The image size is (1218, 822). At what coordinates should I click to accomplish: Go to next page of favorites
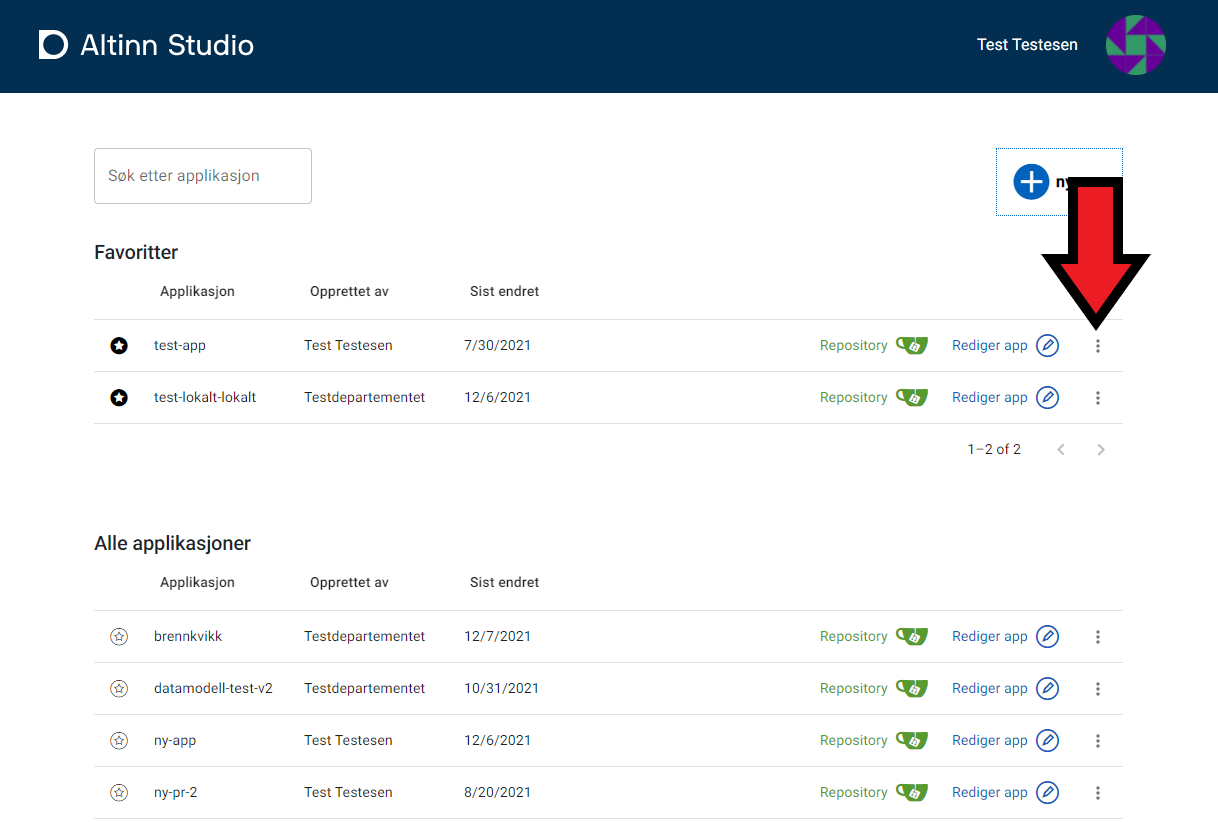1100,450
